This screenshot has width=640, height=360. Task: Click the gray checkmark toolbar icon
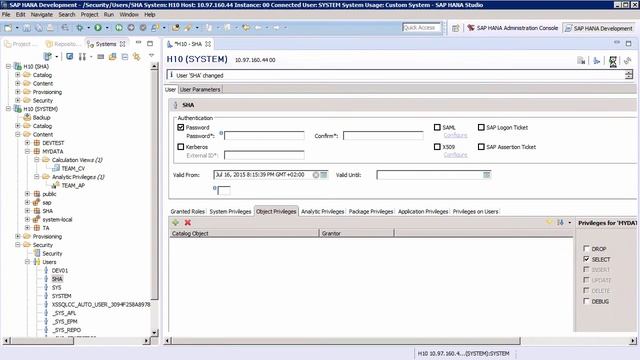(x=143, y=28)
